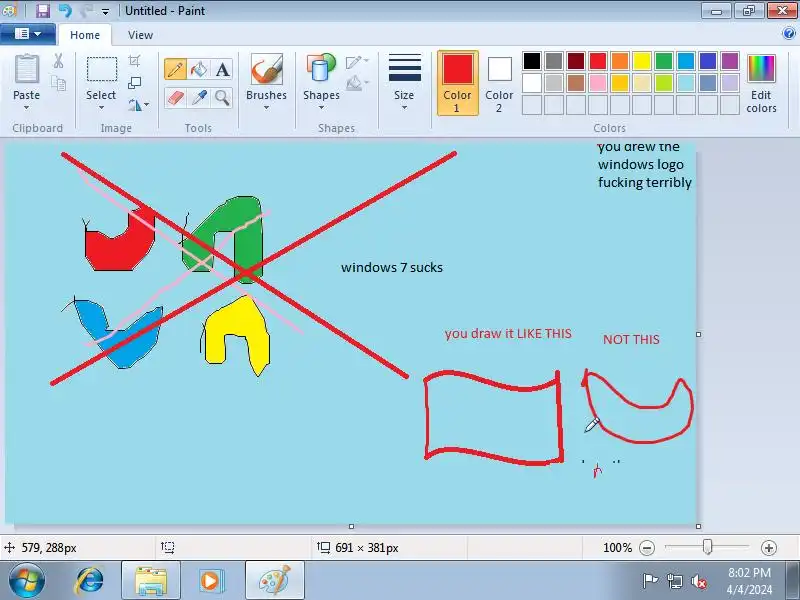Open the Windows Start orb
This screenshot has width=800, height=600.
(x=26, y=580)
